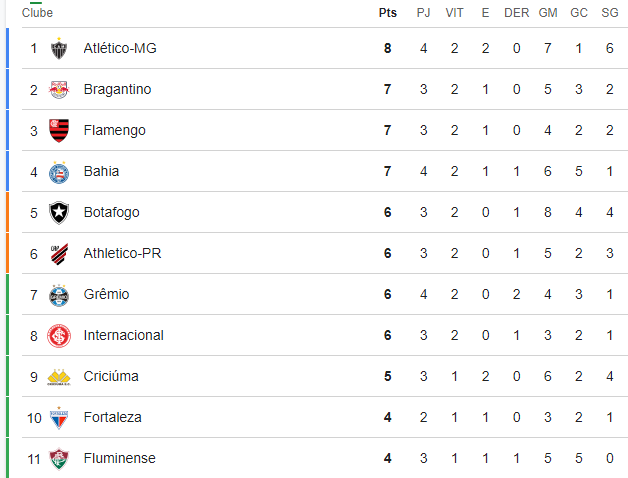Click the GM column header
Viewport: 628px width, 478px height.
(x=548, y=13)
